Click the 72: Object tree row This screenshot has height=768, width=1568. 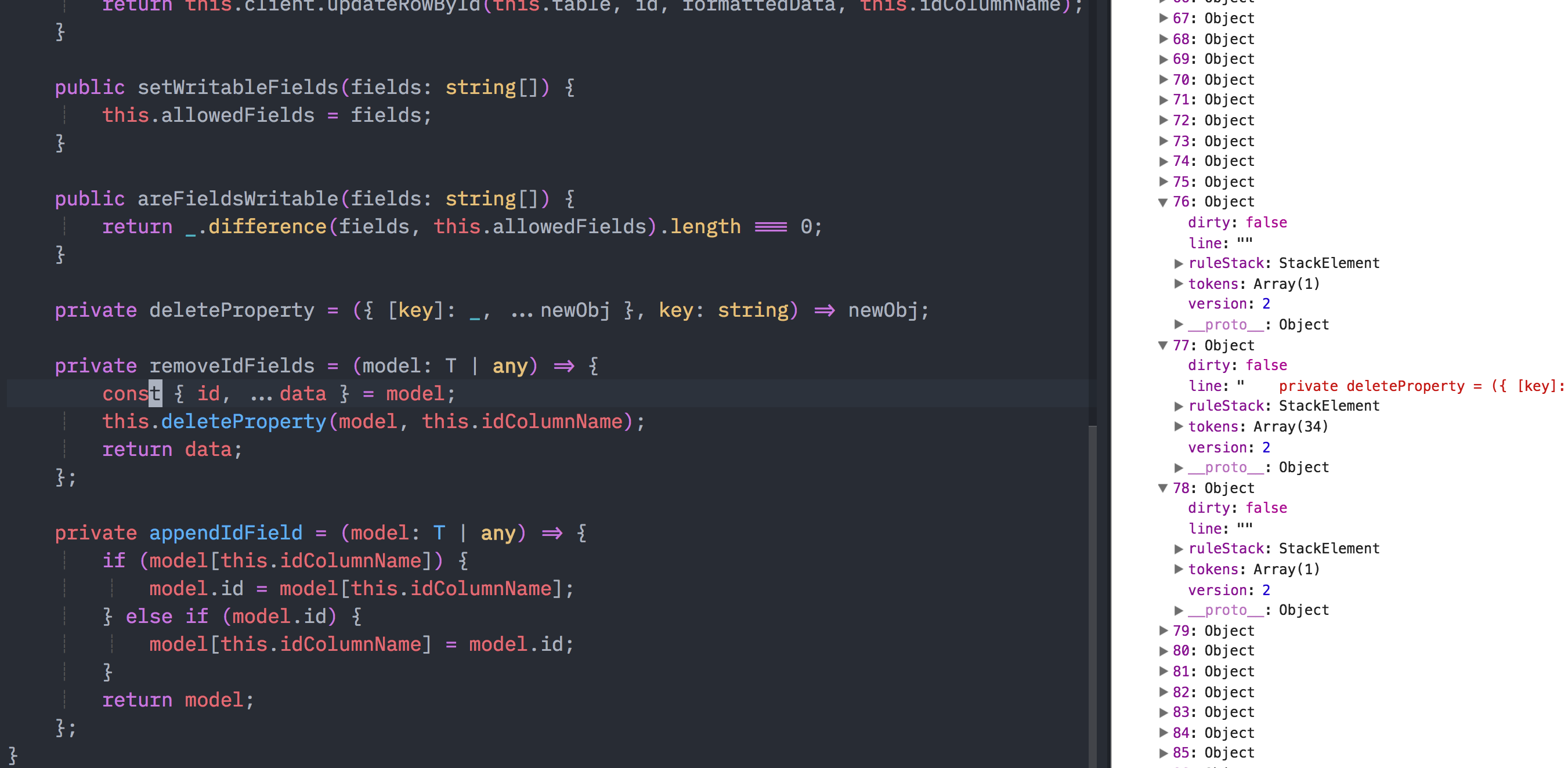coord(1212,121)
